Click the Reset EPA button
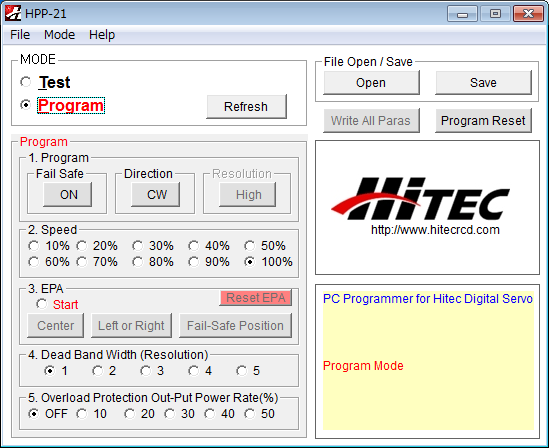The width and height of the screenshot is (549, 448). point(256,298)
